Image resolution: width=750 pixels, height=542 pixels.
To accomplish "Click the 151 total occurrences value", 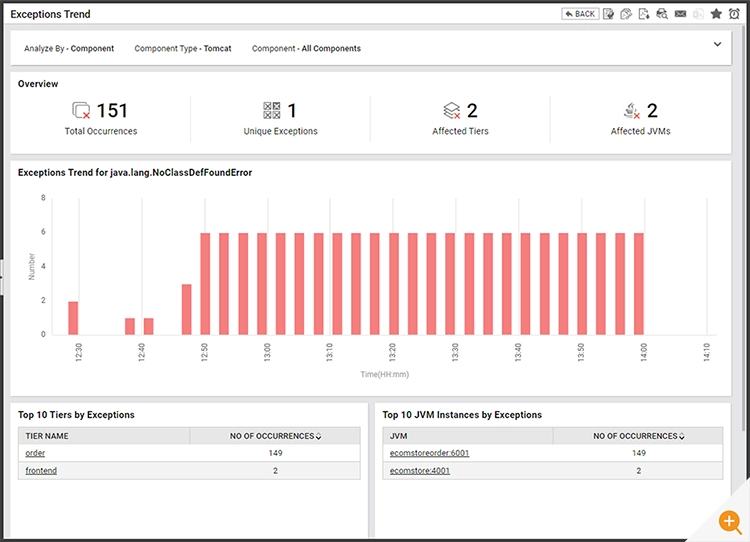I will point(112,111).
